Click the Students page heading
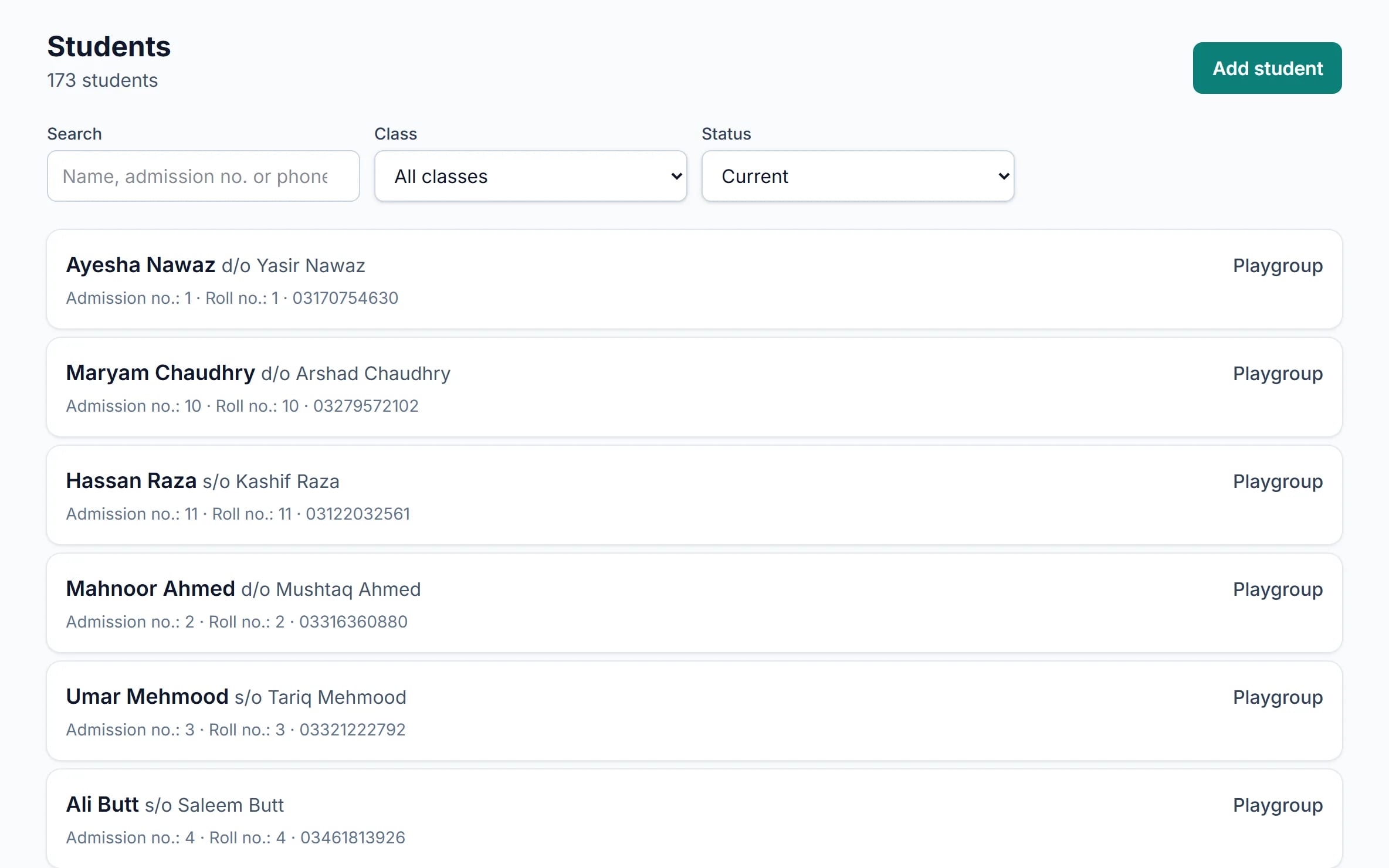 click(109, 46)
